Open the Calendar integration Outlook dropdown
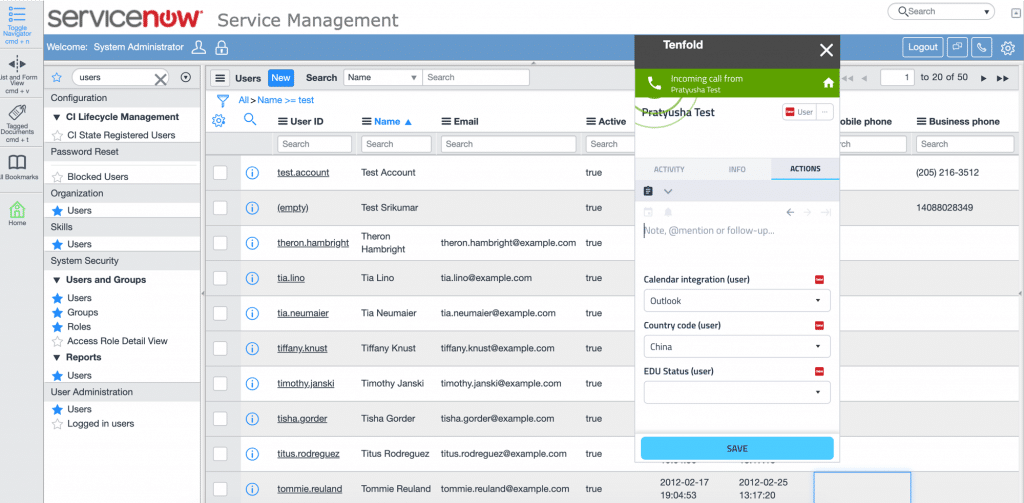Image resolution: width=1024 pixels, height=503 pixels. (x=737, y=300)
